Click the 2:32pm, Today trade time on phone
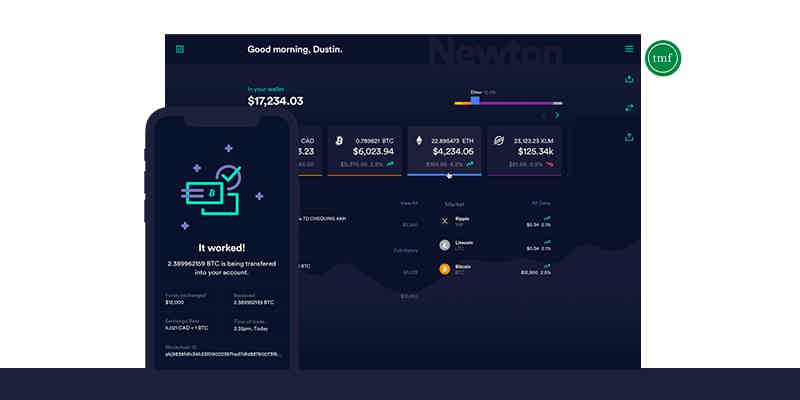 tap(251, 329)
